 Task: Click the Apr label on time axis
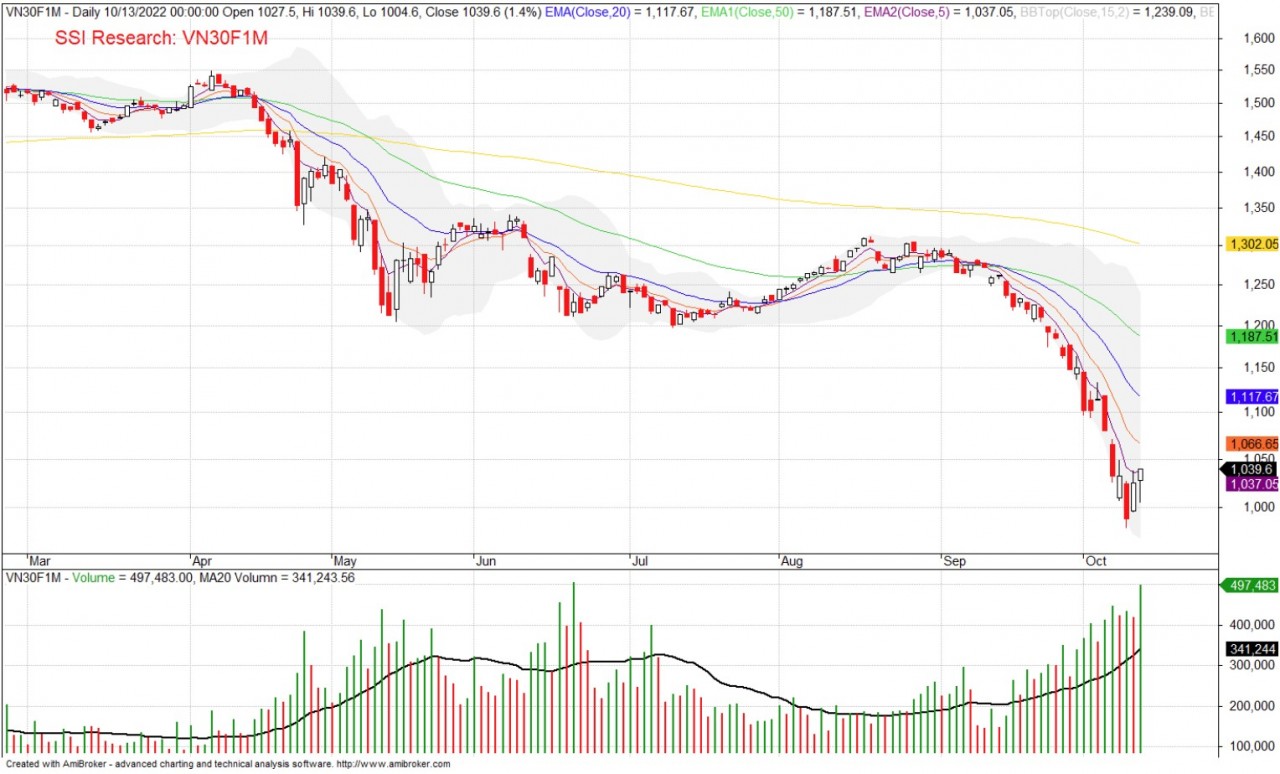pos(201,561)
